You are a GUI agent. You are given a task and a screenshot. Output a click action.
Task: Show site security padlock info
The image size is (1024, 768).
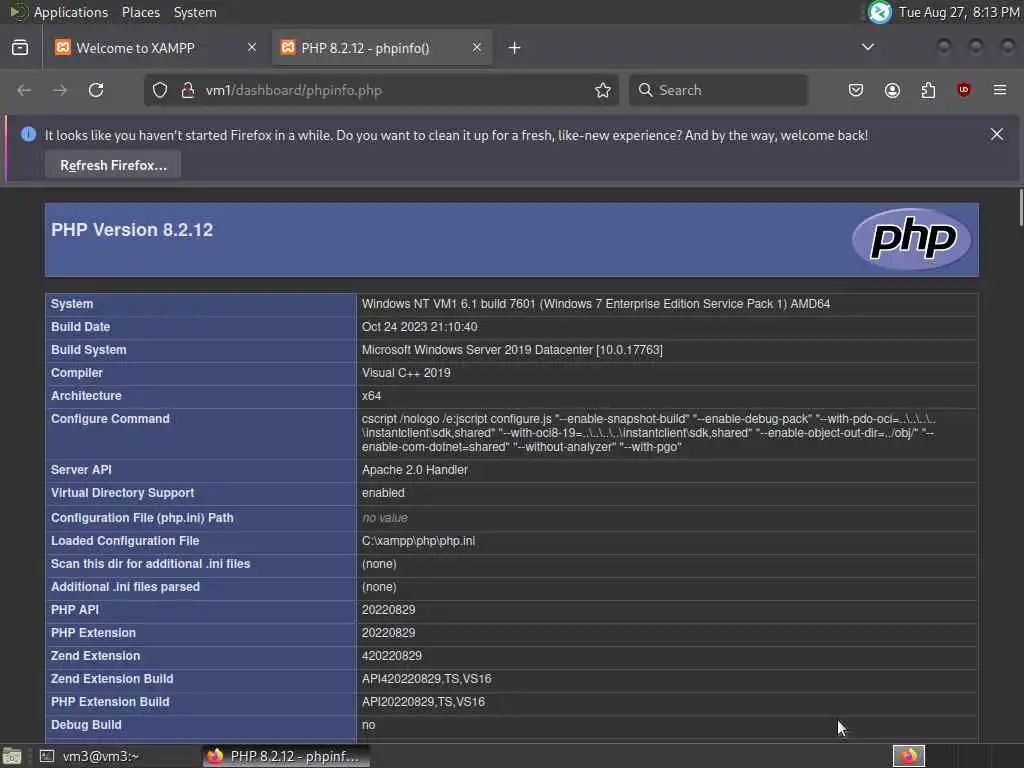click(188, 90)
